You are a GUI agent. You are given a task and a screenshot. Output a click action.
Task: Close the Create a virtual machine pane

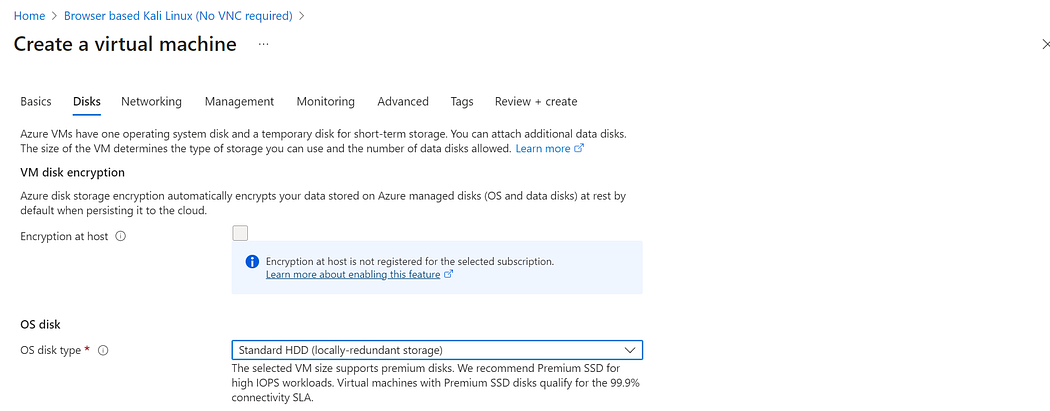(x=1045, y=45)
